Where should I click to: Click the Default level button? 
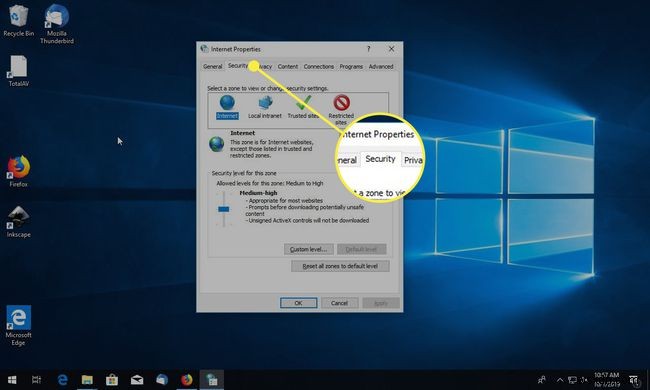[x=361, y=249]
